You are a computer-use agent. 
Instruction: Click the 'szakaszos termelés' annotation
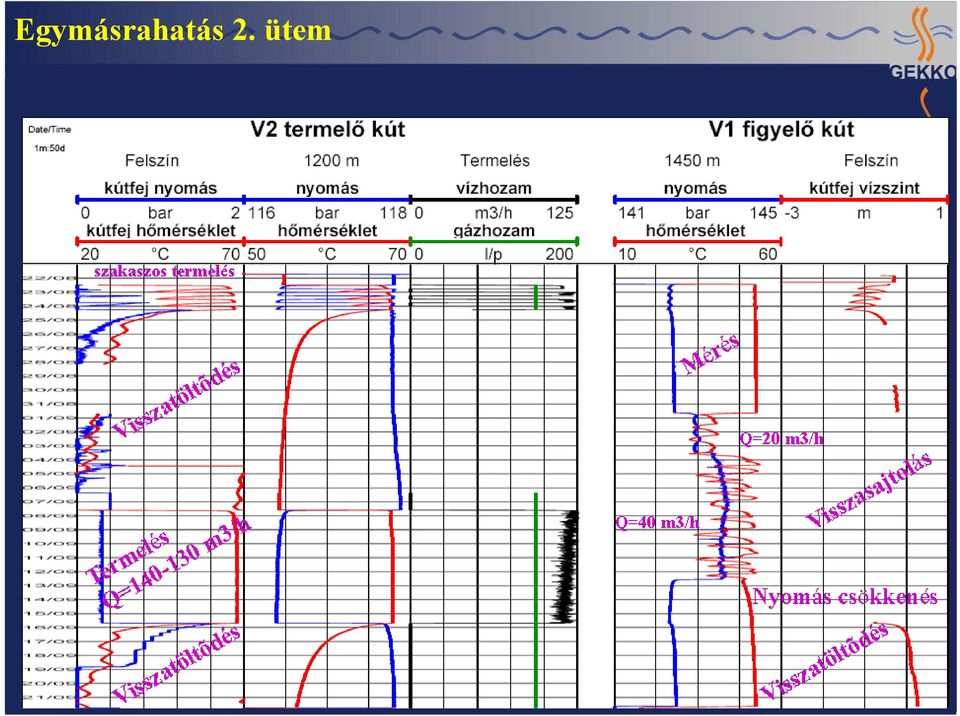(x=165, y=271)
